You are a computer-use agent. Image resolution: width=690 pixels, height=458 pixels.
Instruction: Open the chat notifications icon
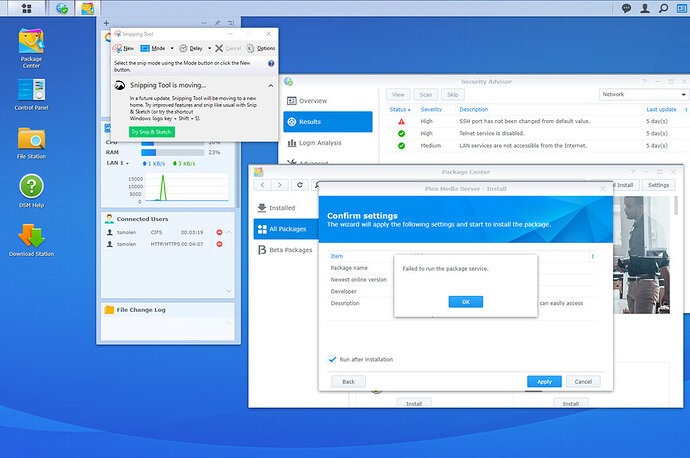626,8
